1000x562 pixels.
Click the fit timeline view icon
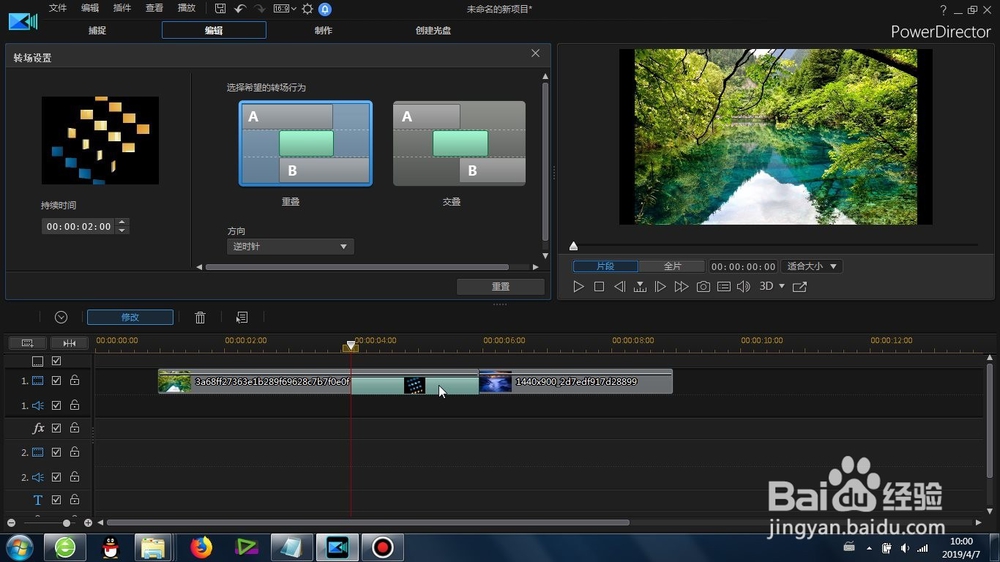point(69,343)
